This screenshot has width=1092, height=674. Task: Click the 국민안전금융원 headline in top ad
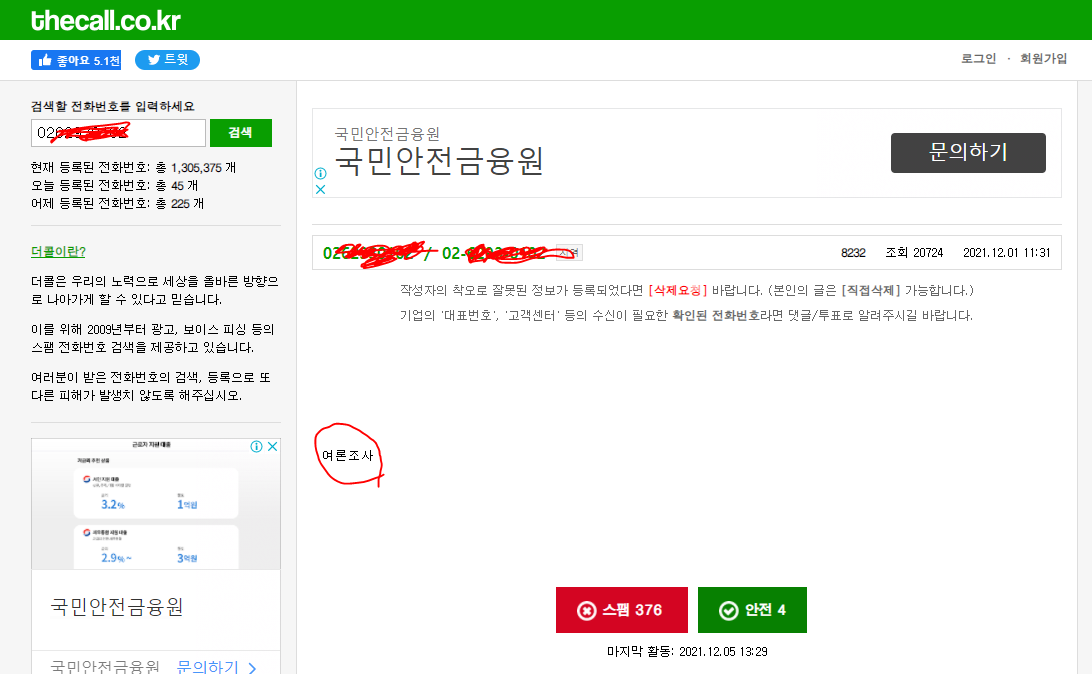click(439, 162)
